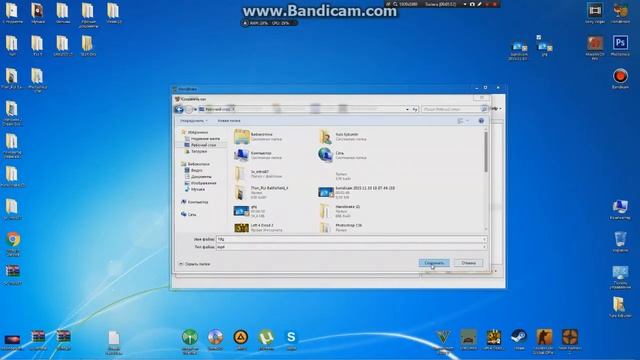Select Документы library in the sidebar
This screenshot has width=640, height=360.
tap(198, 177)
